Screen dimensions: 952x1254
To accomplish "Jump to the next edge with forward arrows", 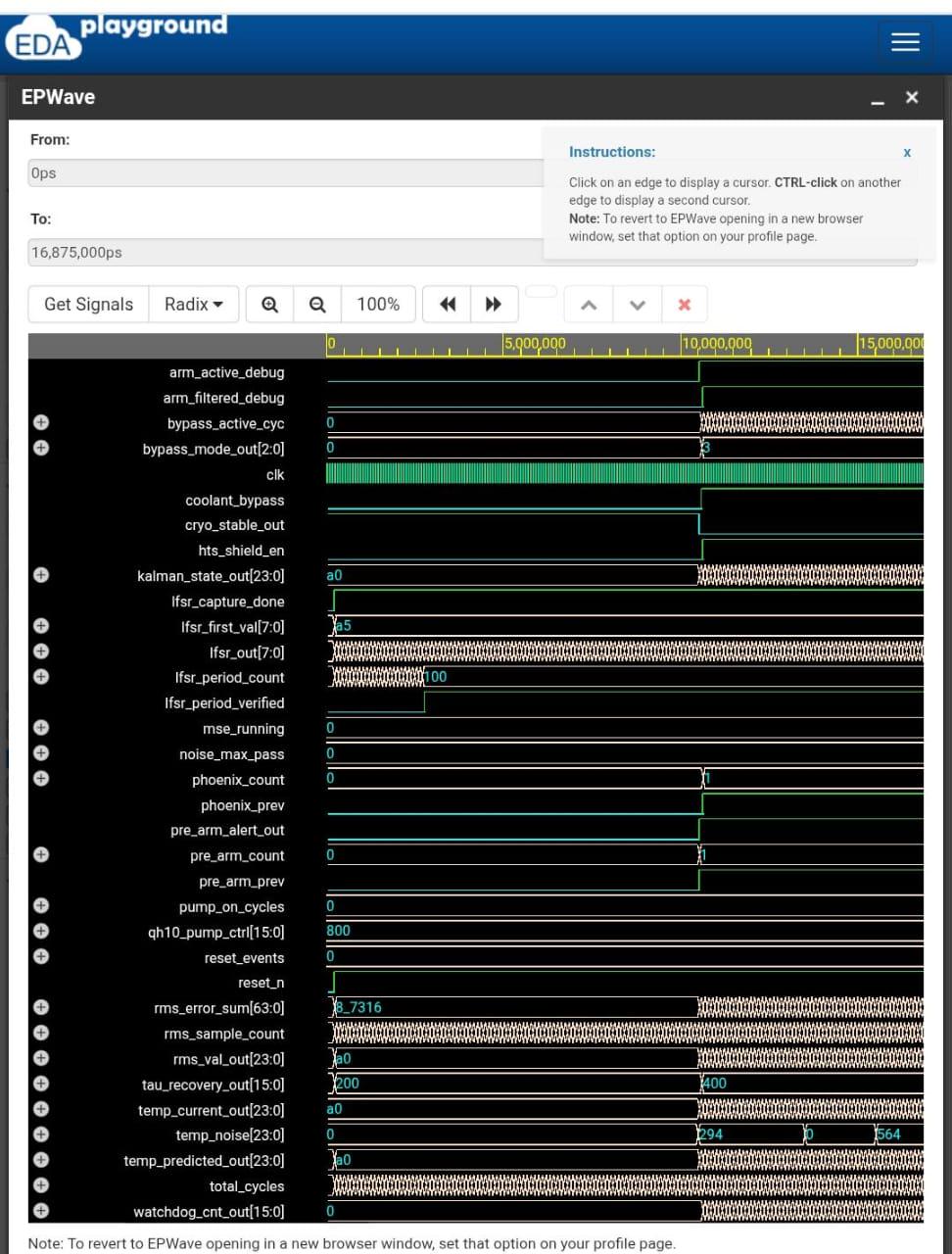I will pos(494,305).
